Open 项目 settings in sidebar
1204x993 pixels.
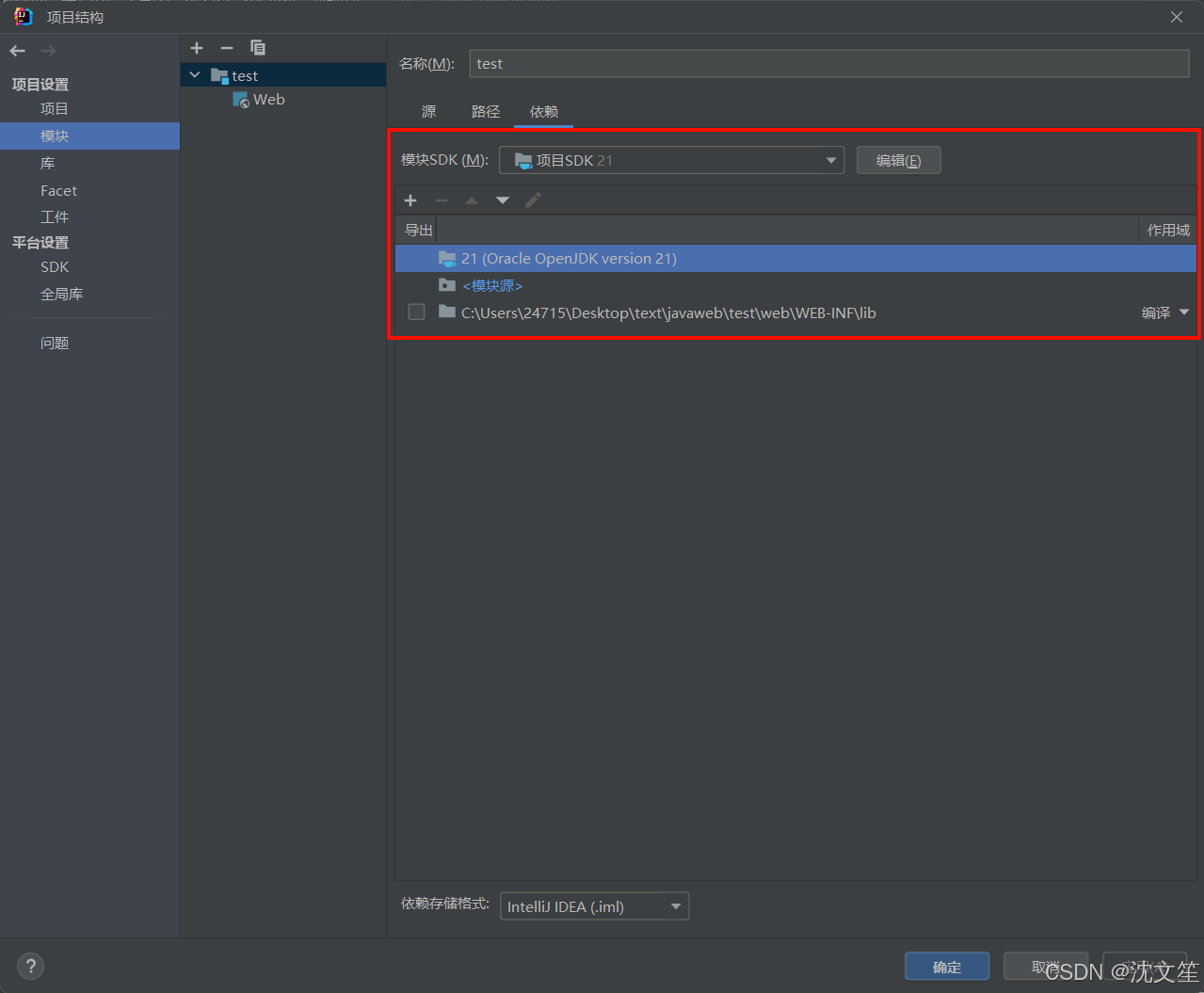55,109
